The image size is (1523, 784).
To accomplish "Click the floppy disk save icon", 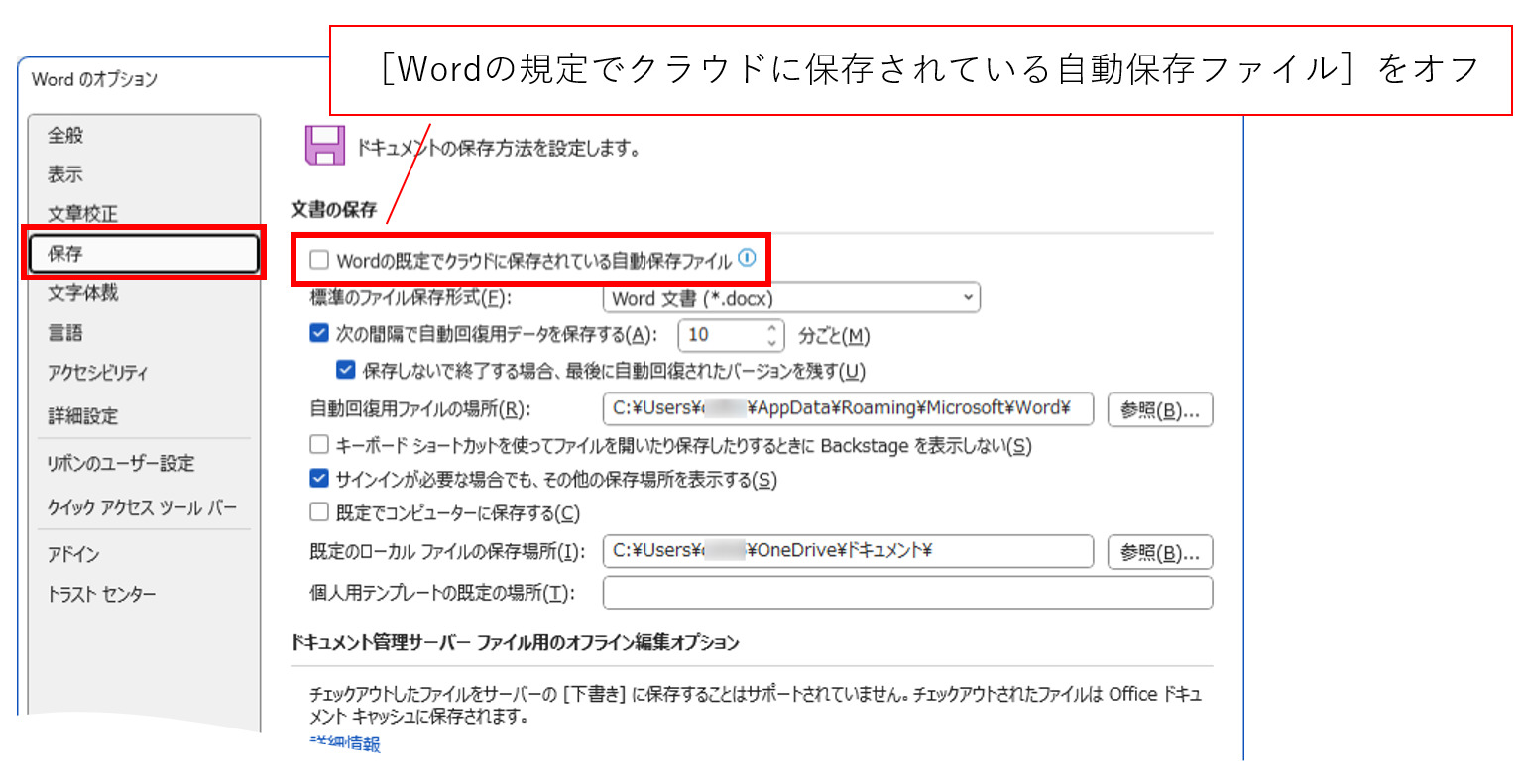I will click(325, 146).
